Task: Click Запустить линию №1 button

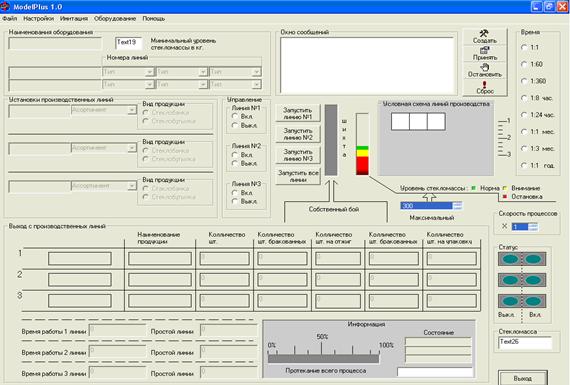Action: 298,113
